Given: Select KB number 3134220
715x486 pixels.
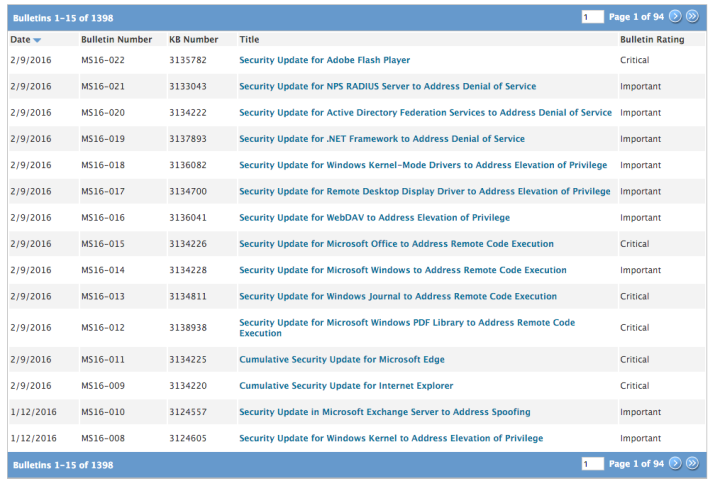Looking at the screenshot, I should pos(188,386).
